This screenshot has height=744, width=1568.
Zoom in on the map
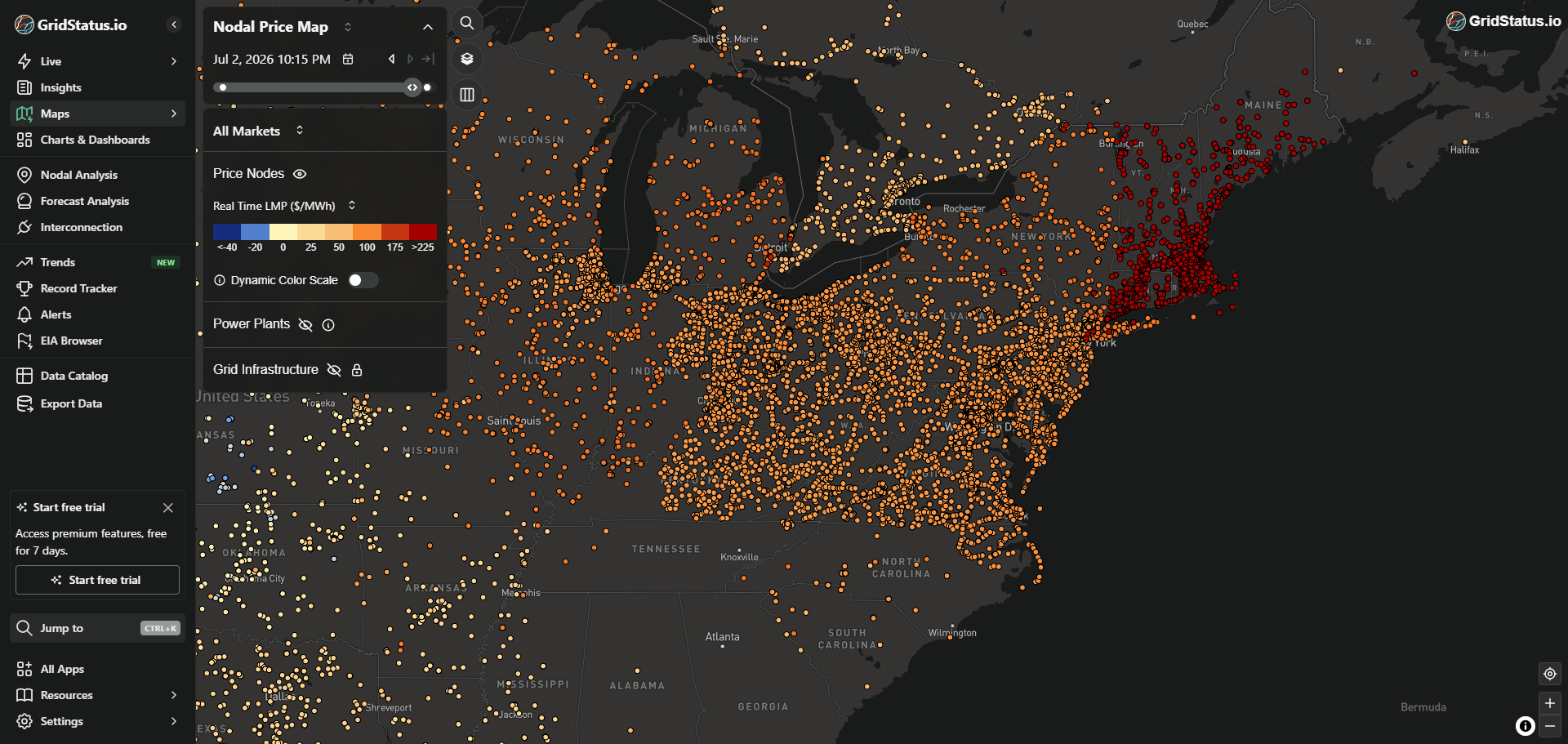tap(1550, 703)
